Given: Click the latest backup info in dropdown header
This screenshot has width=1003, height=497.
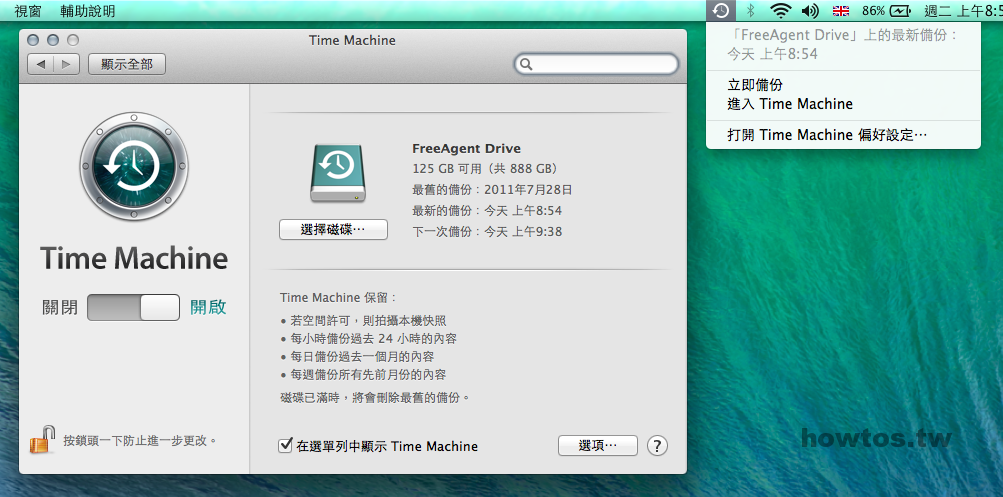Looking at the screenshot, I should (843, 45).
